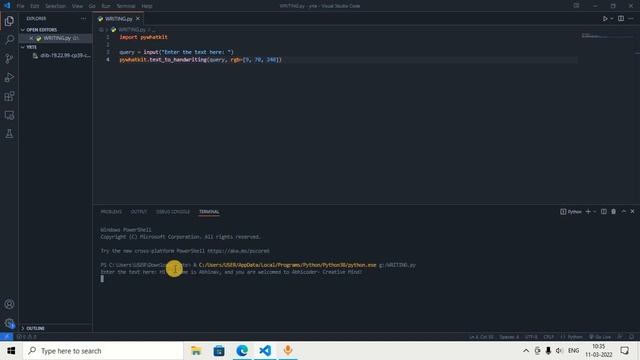Open Microsoft Edge from the taskbar
640x360 pixels.
point(242,351)
